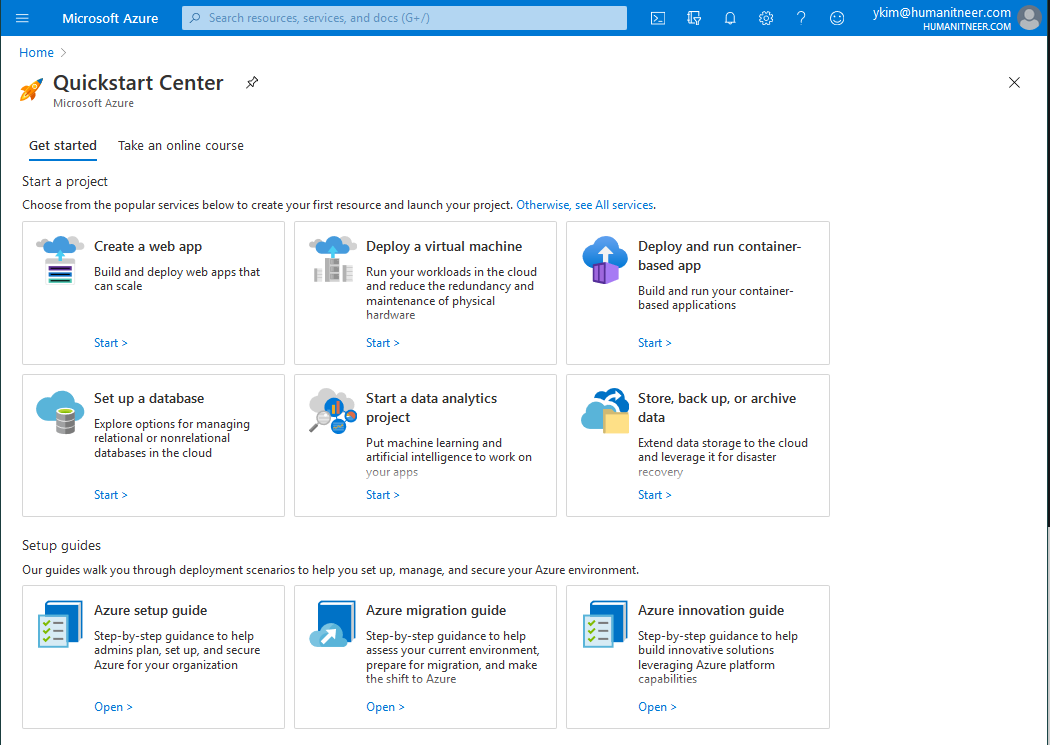
Task: Click the search resources input field
Action: (404, 18)
